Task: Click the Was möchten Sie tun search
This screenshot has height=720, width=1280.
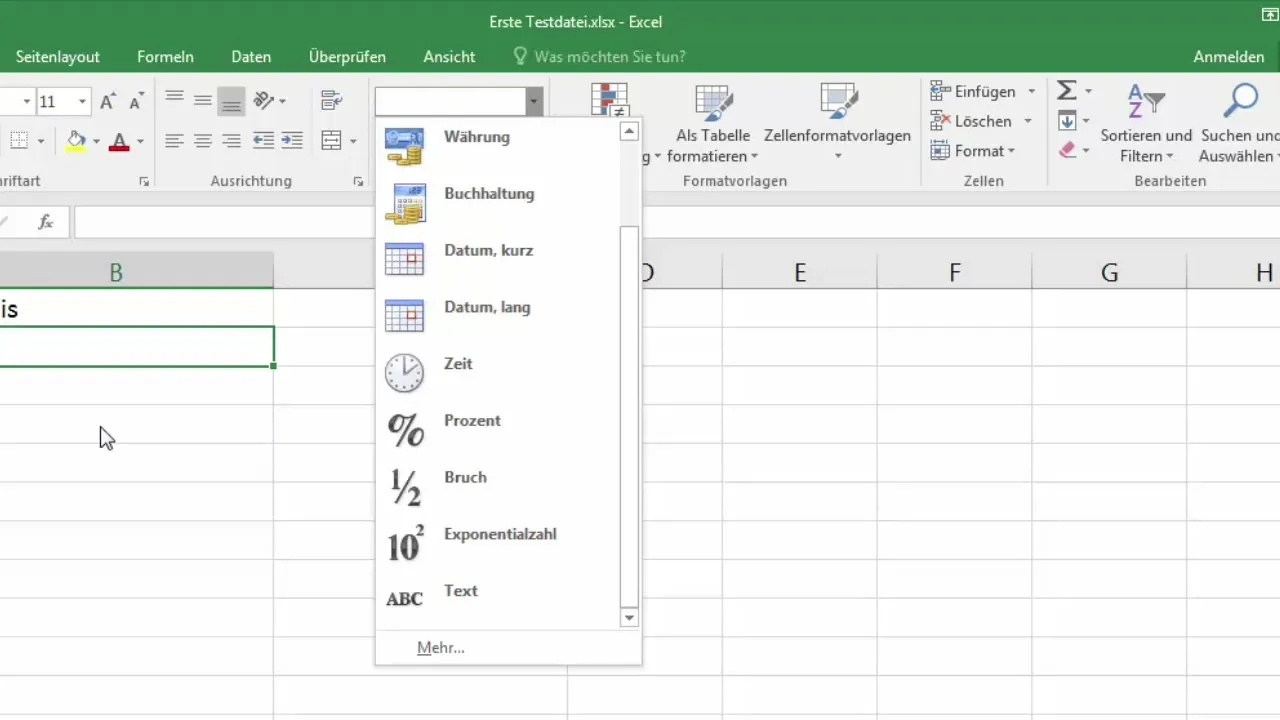Action: pos(599,57)
